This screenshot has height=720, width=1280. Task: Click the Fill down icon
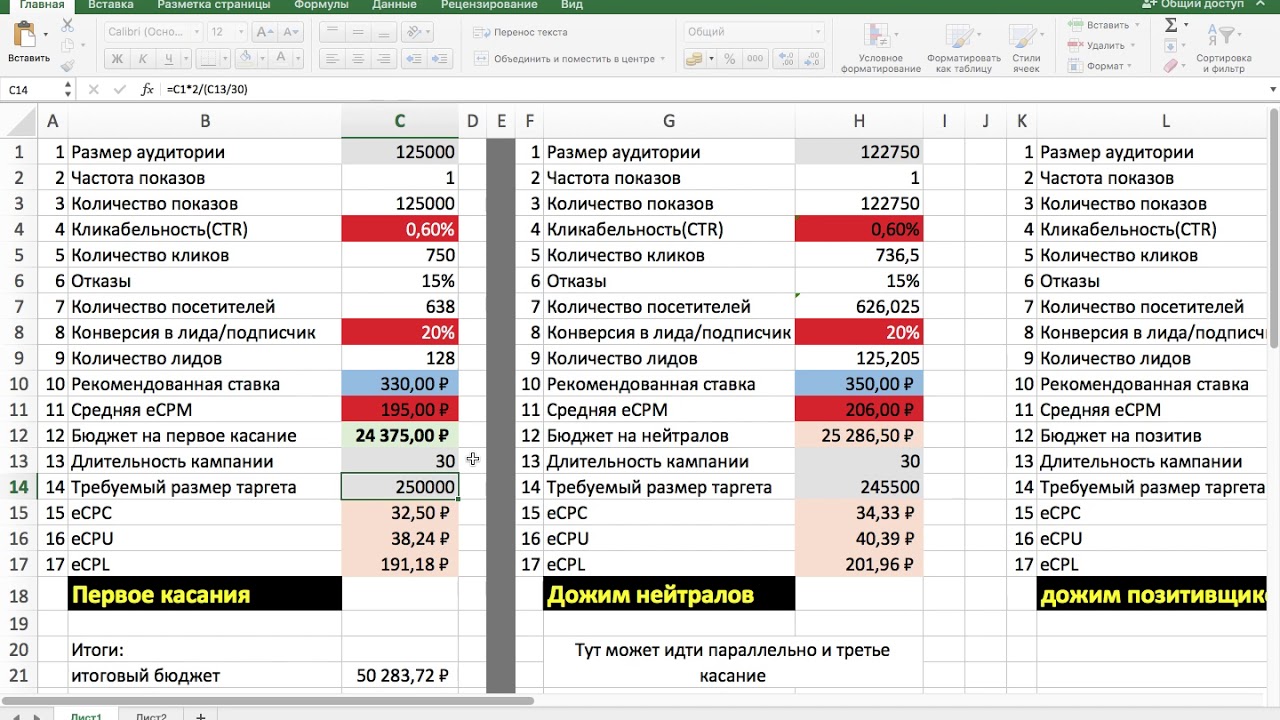tap(1170, 46)
